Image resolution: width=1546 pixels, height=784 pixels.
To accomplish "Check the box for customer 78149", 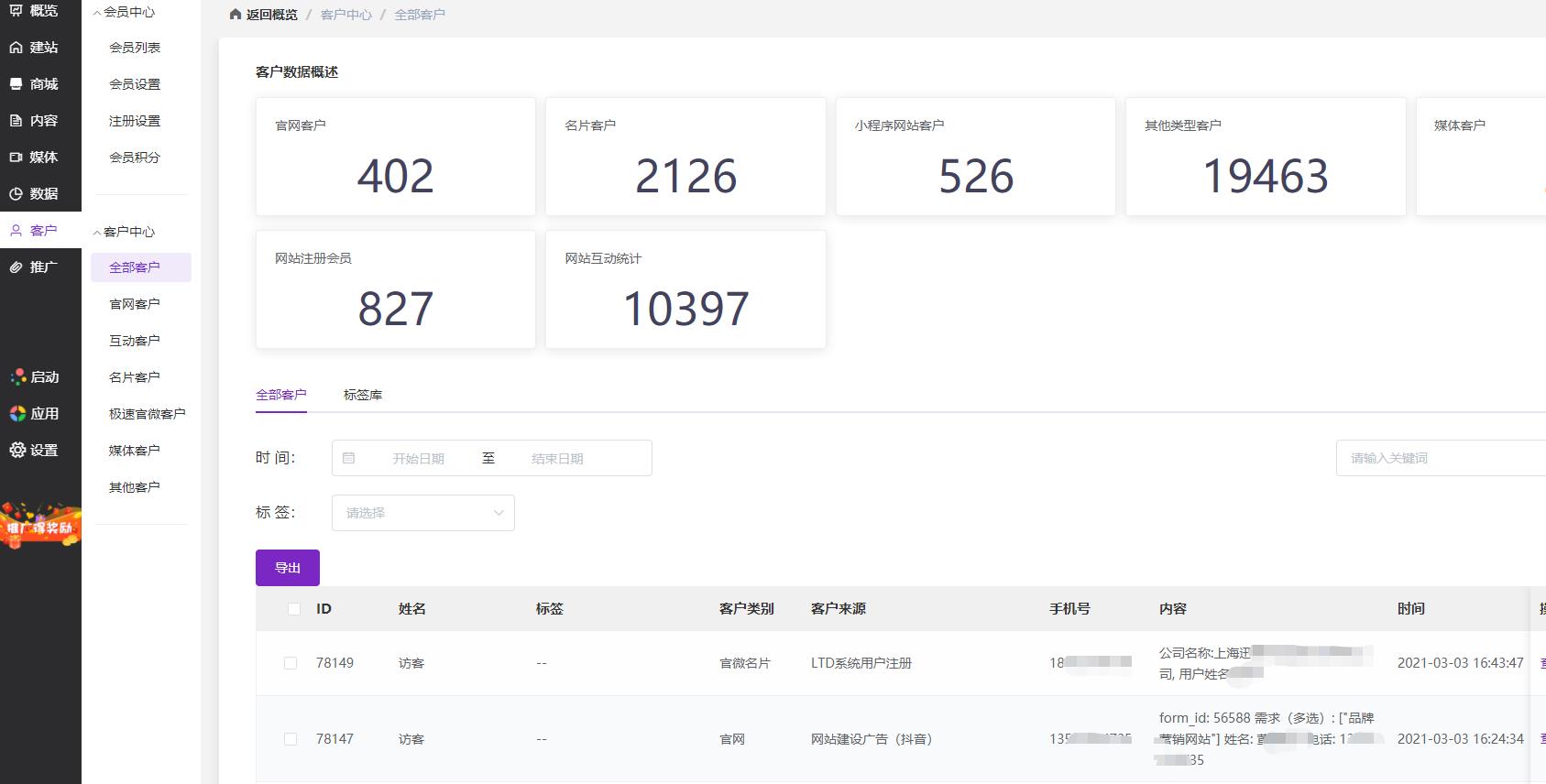I will (x=291, y=663).
